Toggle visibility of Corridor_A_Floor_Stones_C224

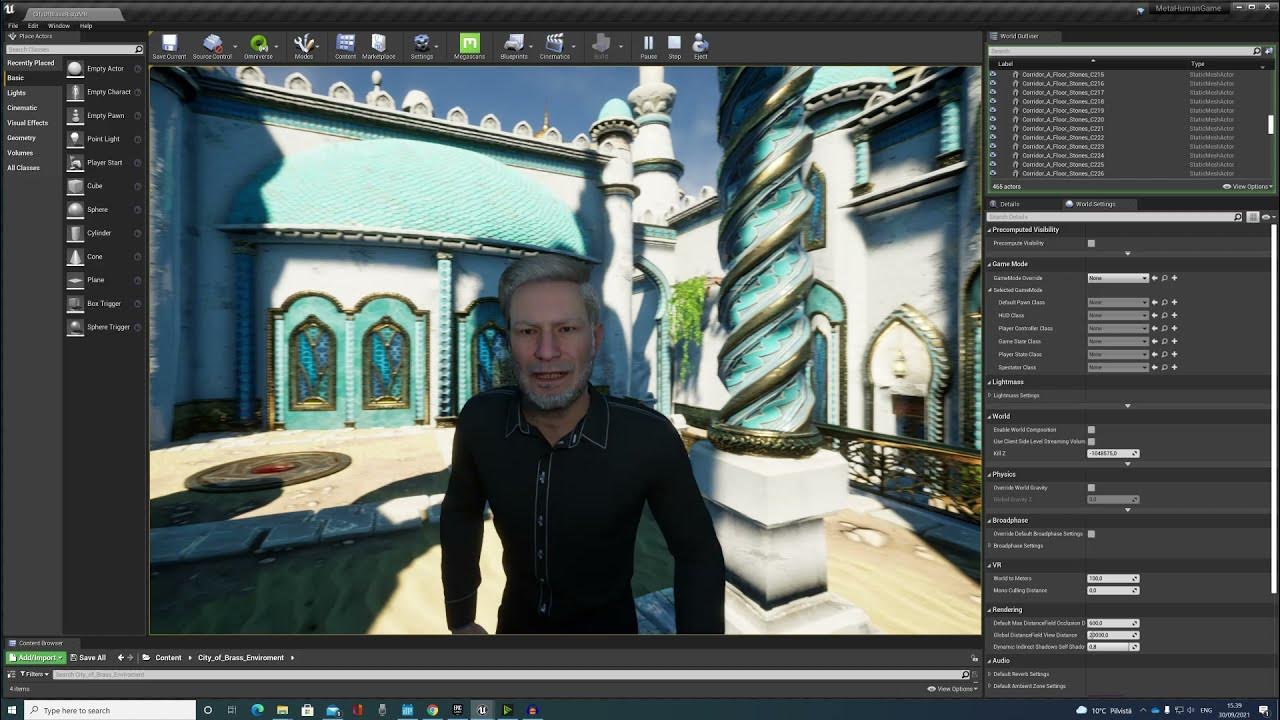coord(992,155)
